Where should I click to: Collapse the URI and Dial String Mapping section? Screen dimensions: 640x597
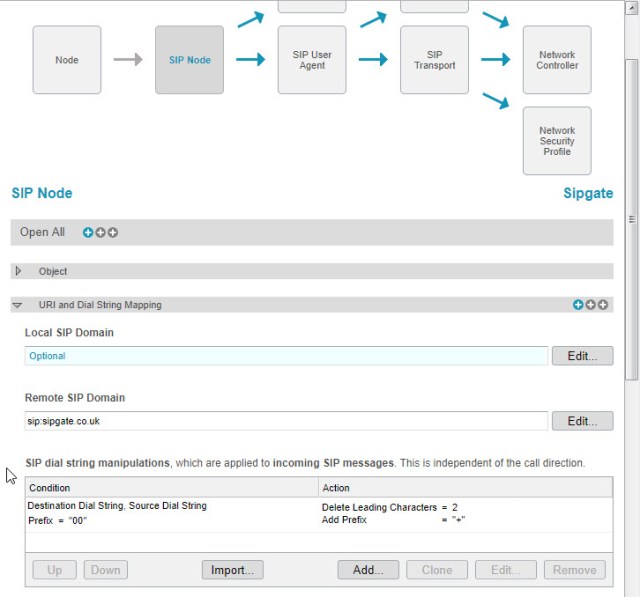point(18,305)
